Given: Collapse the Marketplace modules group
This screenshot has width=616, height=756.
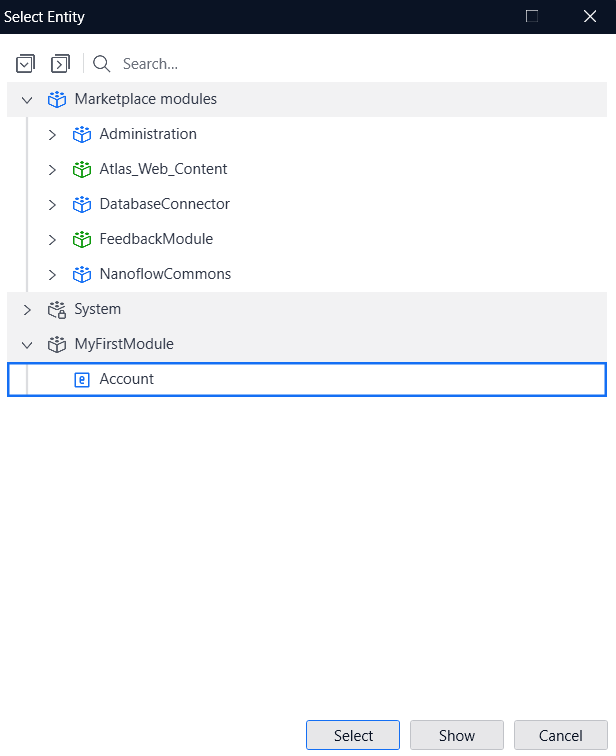Looking at the screenshot, I should click(27, 99).
